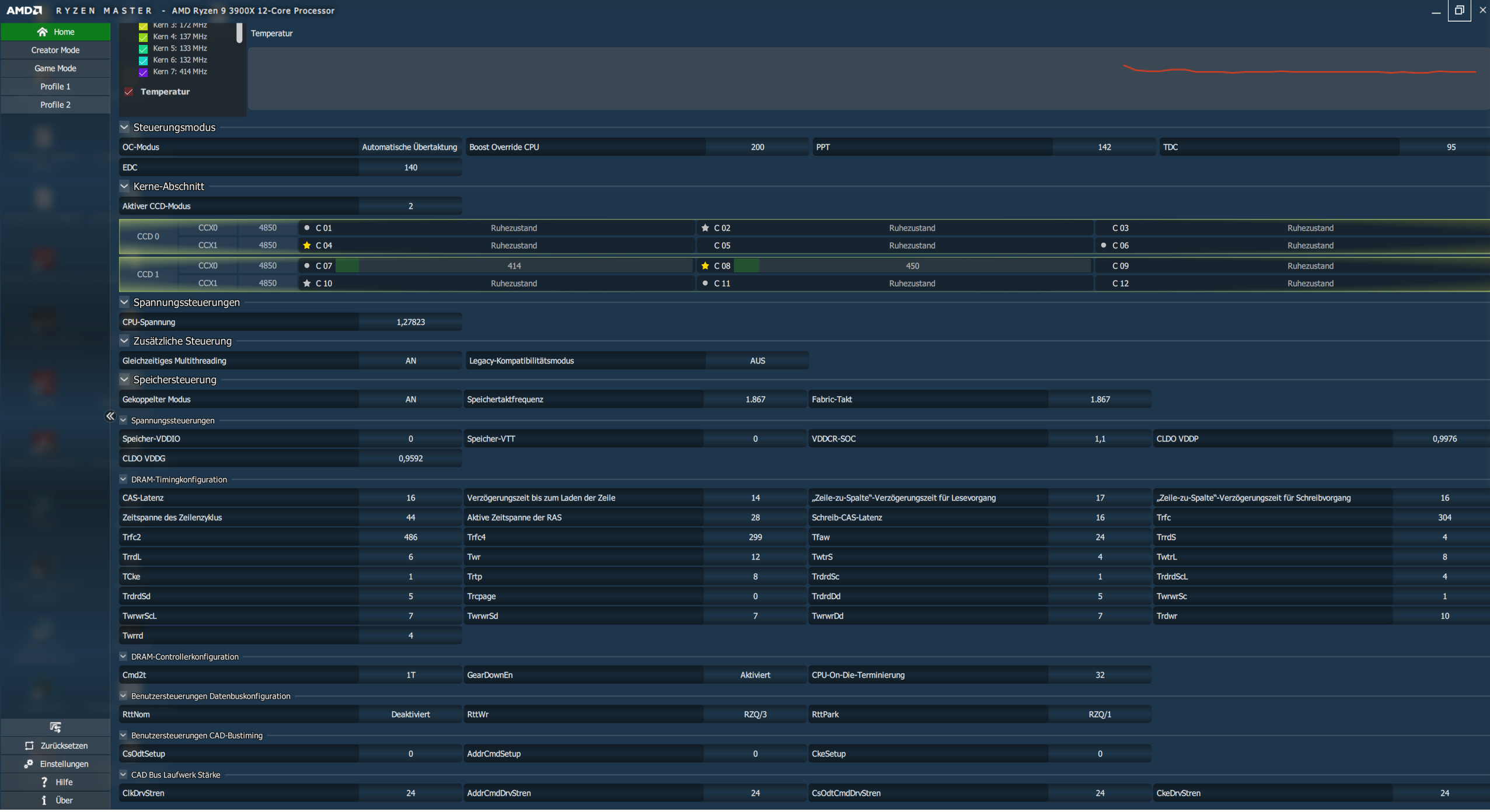Select the Game Mode profile
Viewport: 1490px width, 812px height.
coord(55,68)
